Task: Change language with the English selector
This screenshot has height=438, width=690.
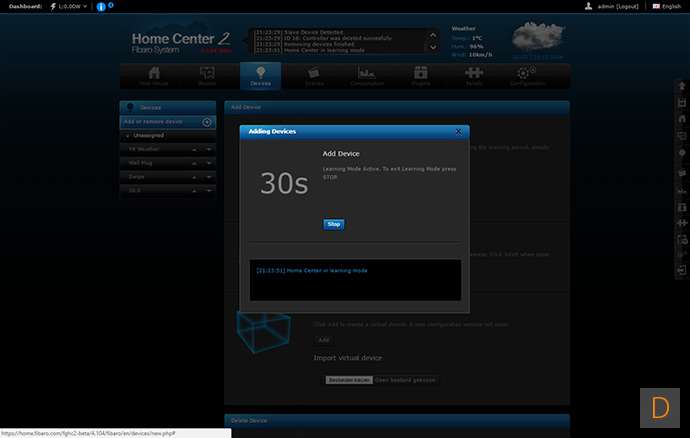Action: point(667,7)
